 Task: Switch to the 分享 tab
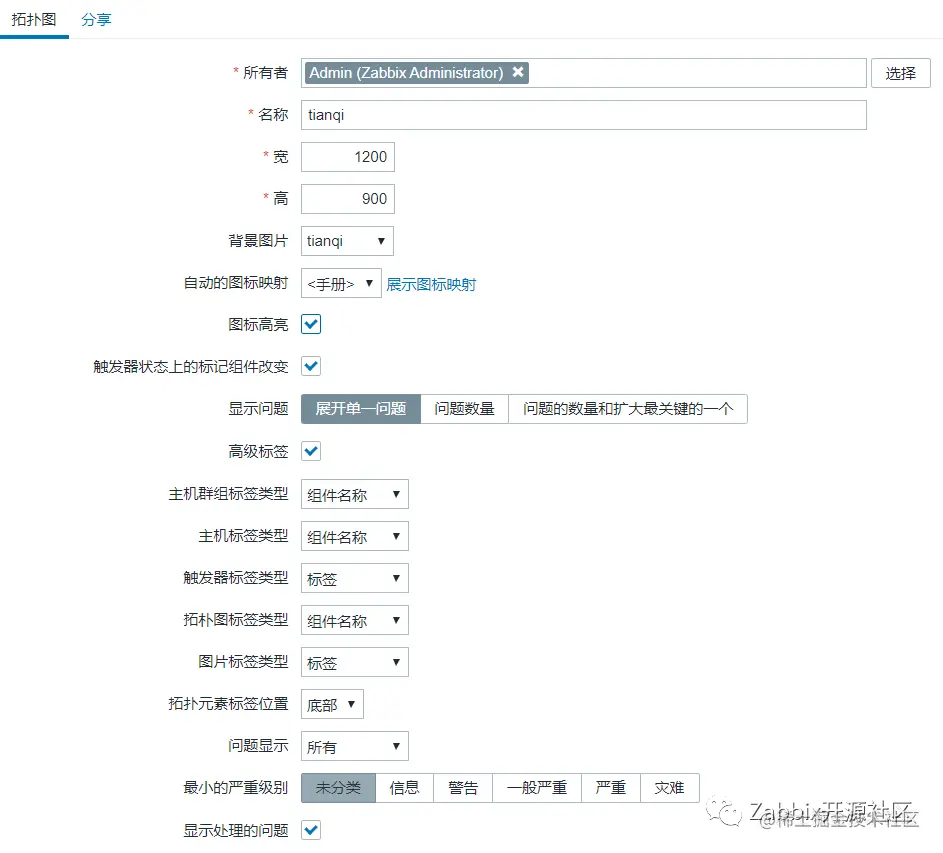pos(97,18)
